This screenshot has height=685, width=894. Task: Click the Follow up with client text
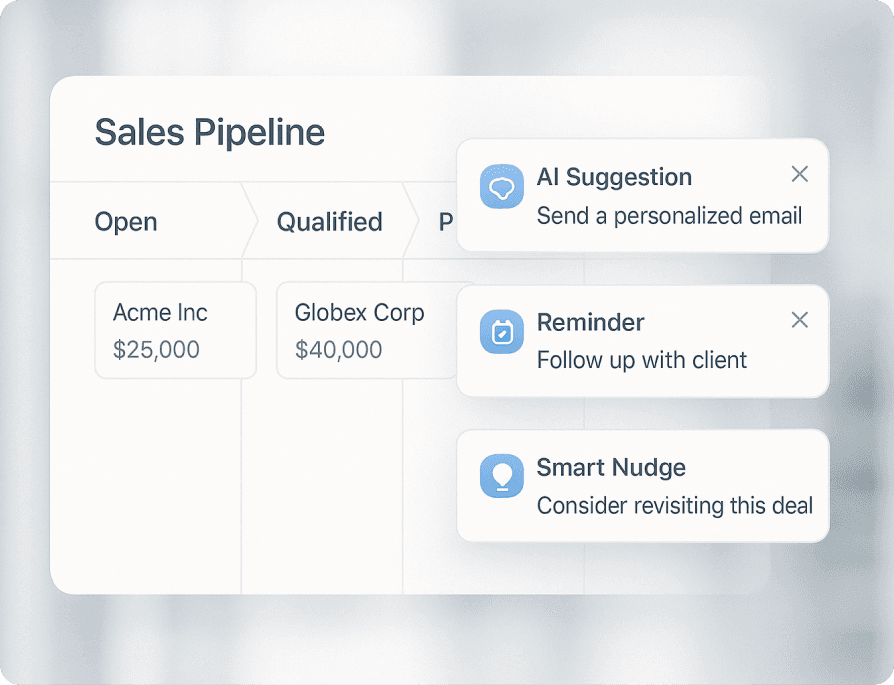(642, 360)
